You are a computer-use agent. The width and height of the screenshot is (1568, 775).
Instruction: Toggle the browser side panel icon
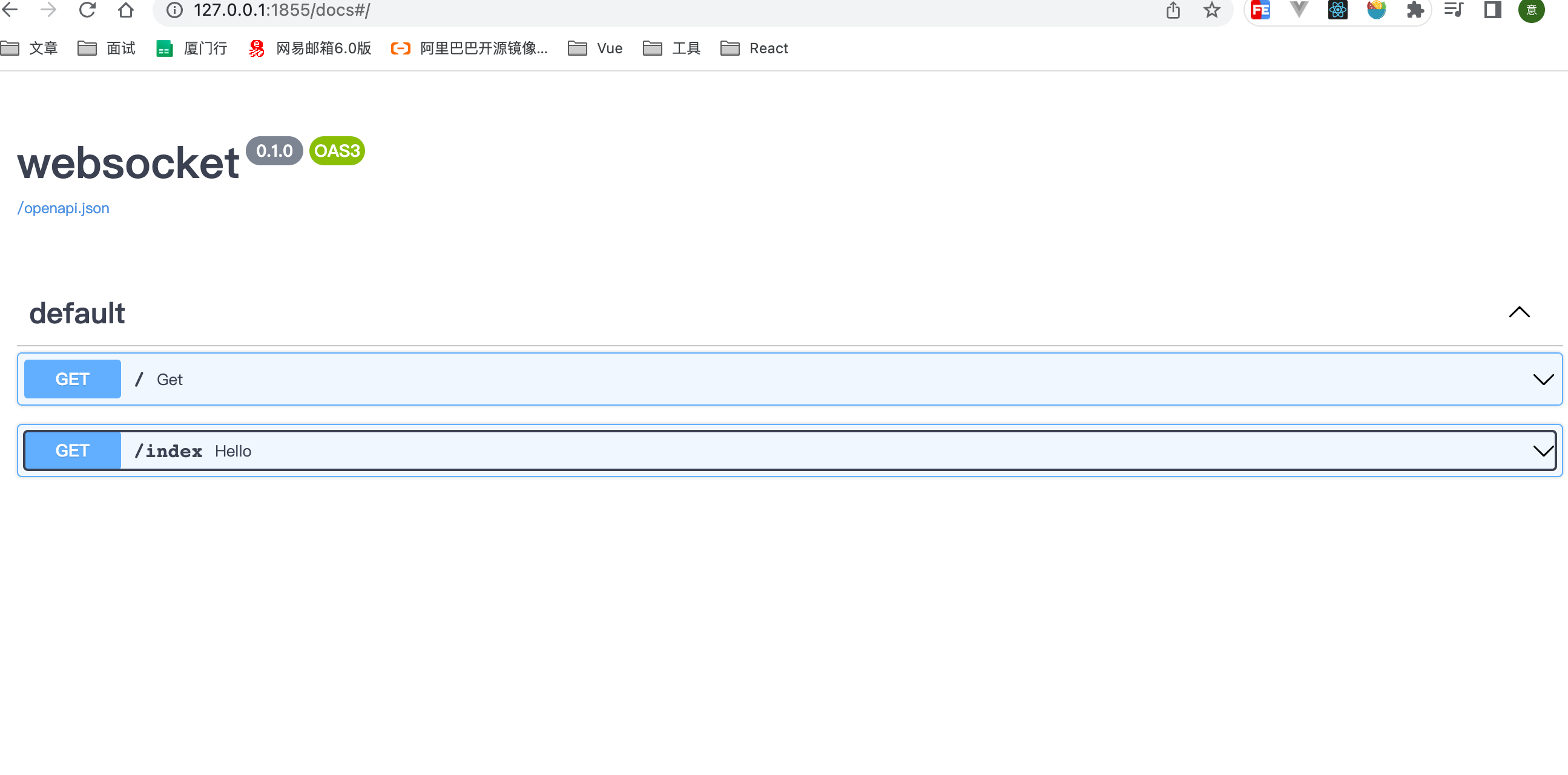point(1492,10)
